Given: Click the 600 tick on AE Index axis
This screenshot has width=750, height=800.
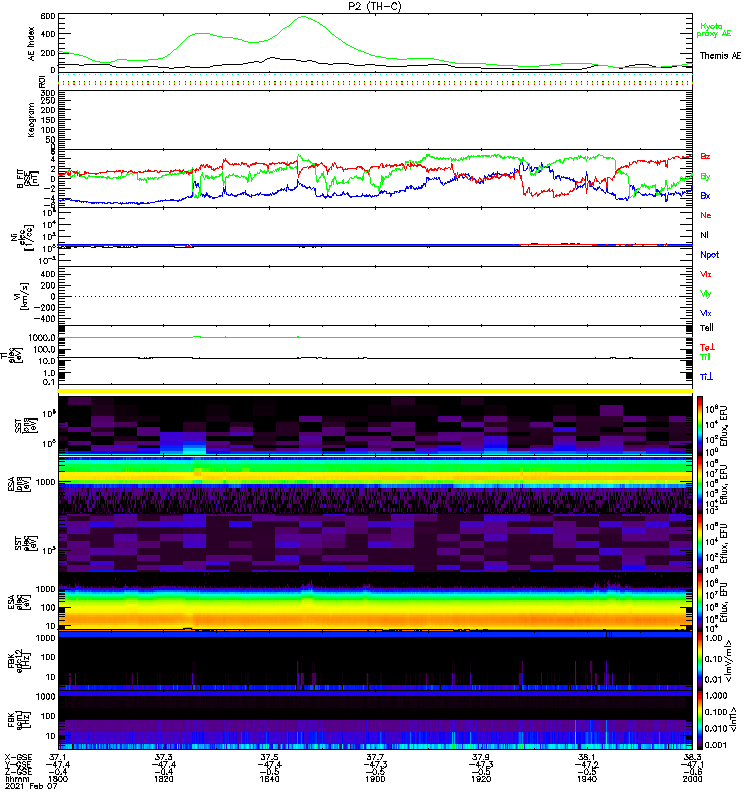Looking at the screenshot, I should [x=48, y=17].
